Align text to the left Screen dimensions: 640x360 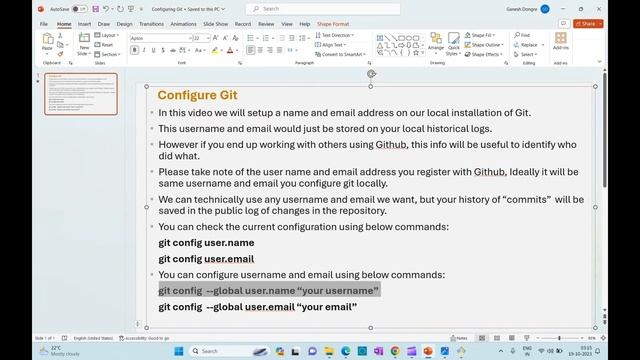pyautogui.click(x=251, y=50)
